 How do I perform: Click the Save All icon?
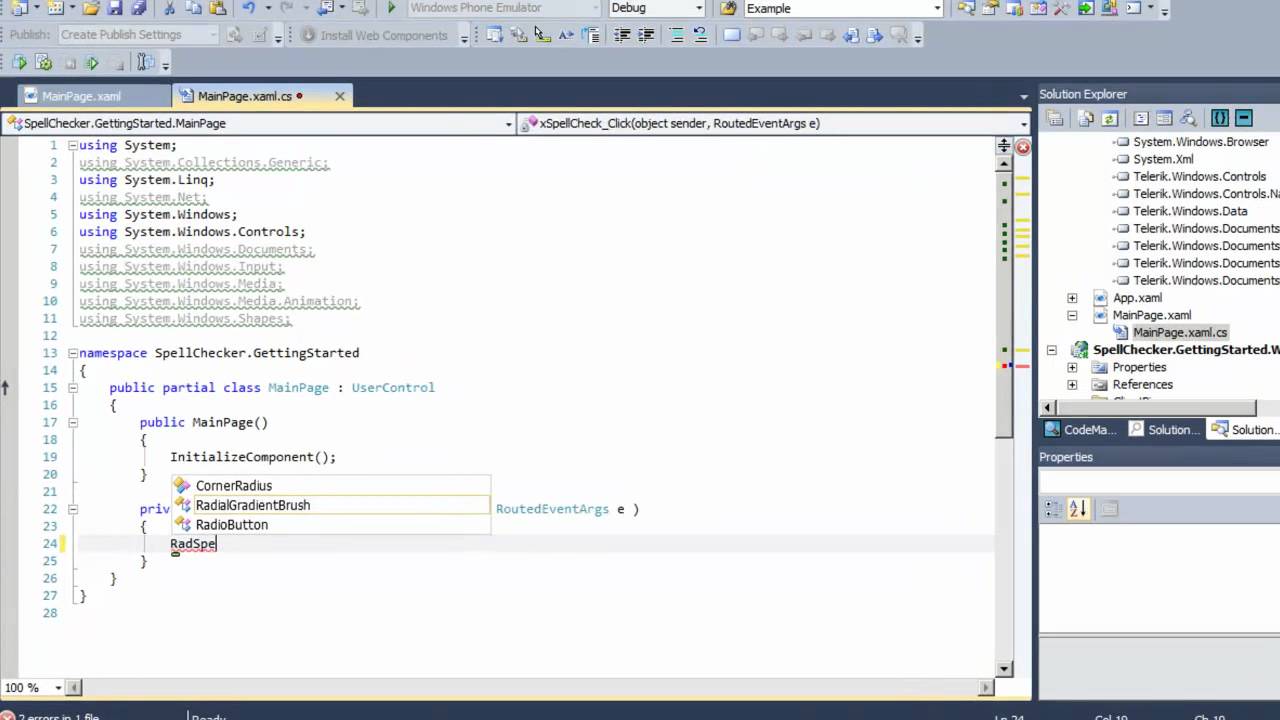pos(138,8)
